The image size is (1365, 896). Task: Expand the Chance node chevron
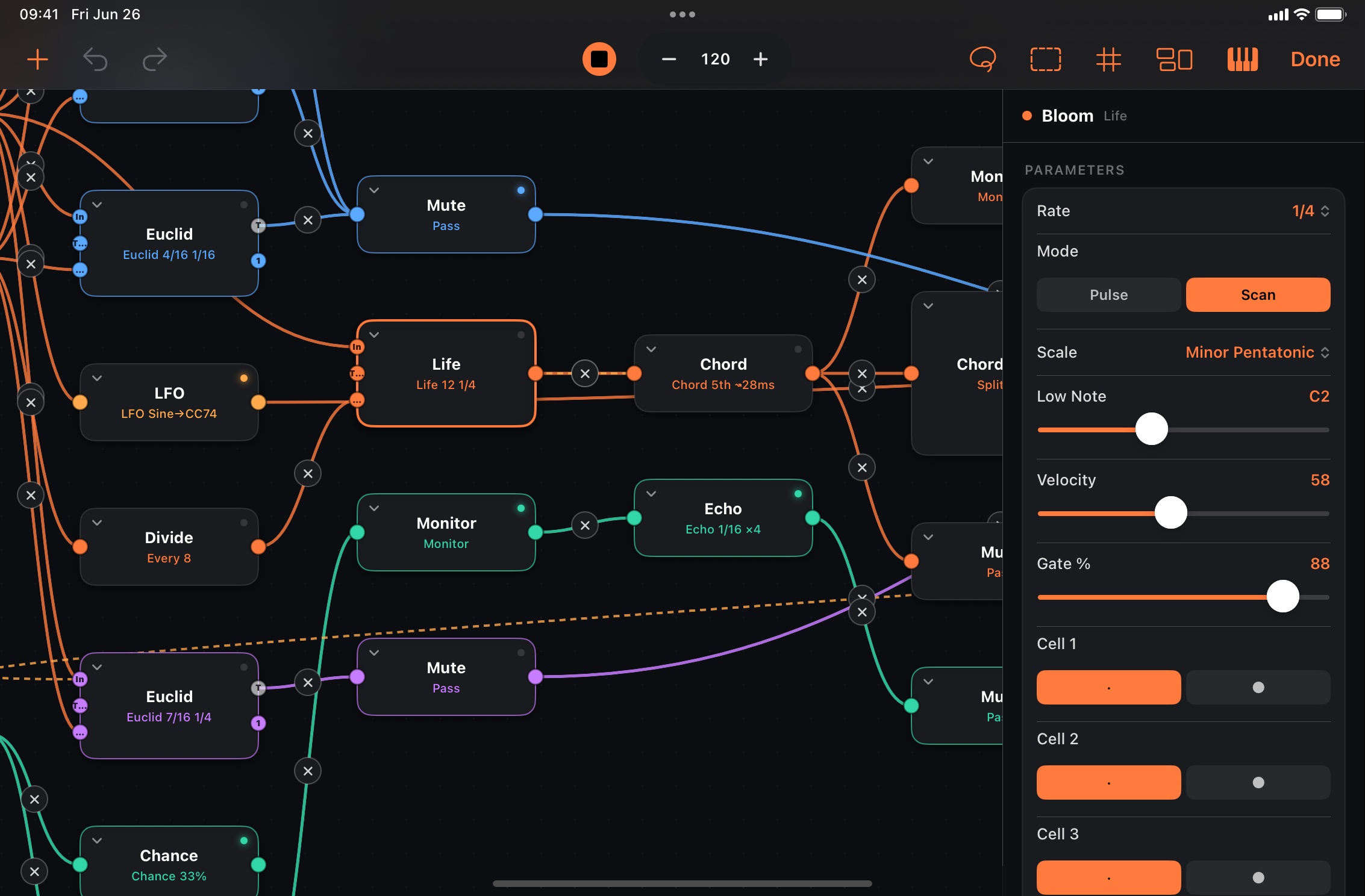pyautogui.click(x=97, y=841)
